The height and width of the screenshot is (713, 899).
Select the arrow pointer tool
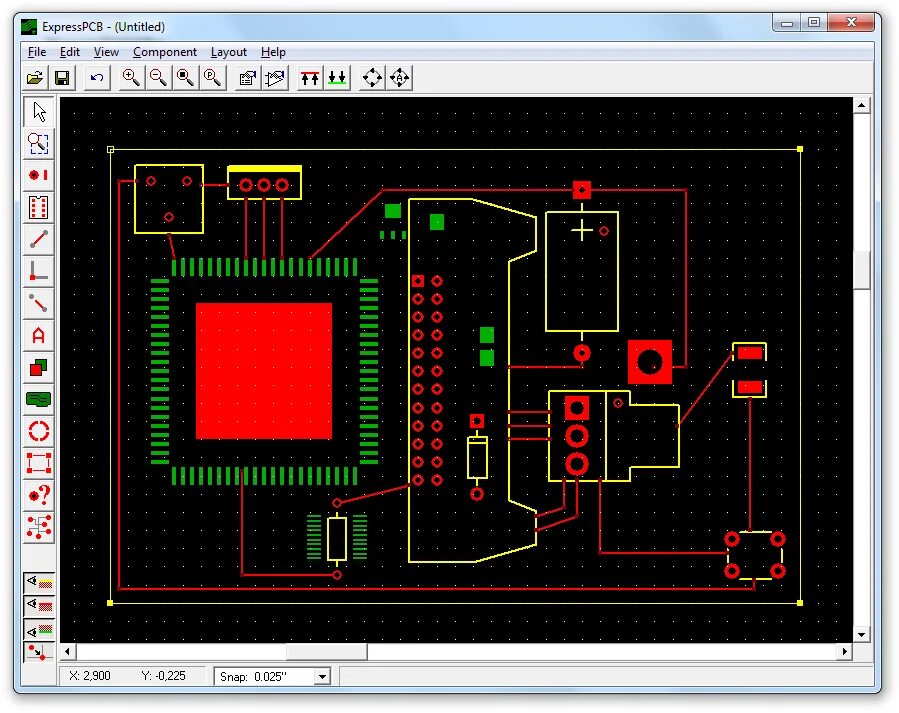coord(39,111)
